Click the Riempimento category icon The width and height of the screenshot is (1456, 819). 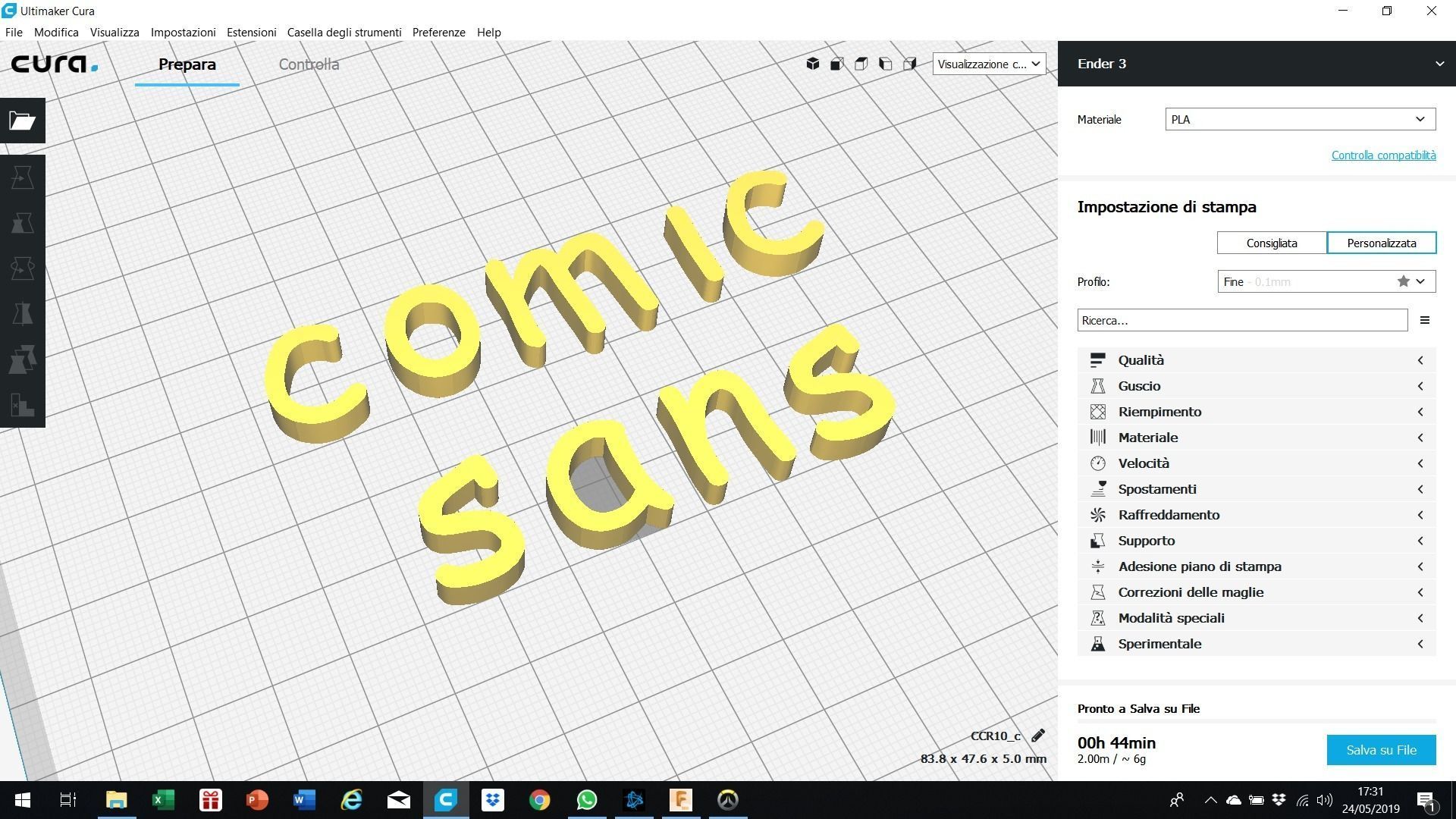coord(1097,412)
